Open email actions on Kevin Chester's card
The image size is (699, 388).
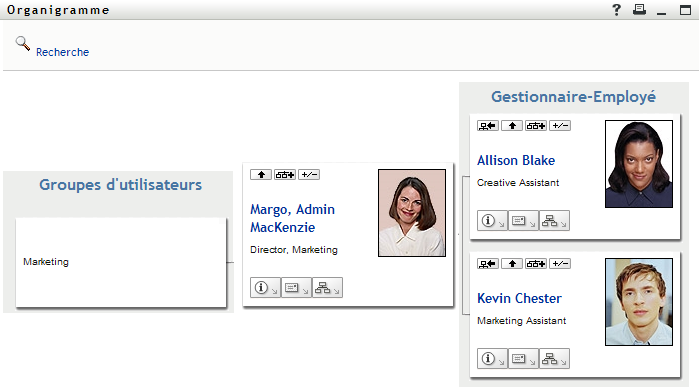[523, 359]
